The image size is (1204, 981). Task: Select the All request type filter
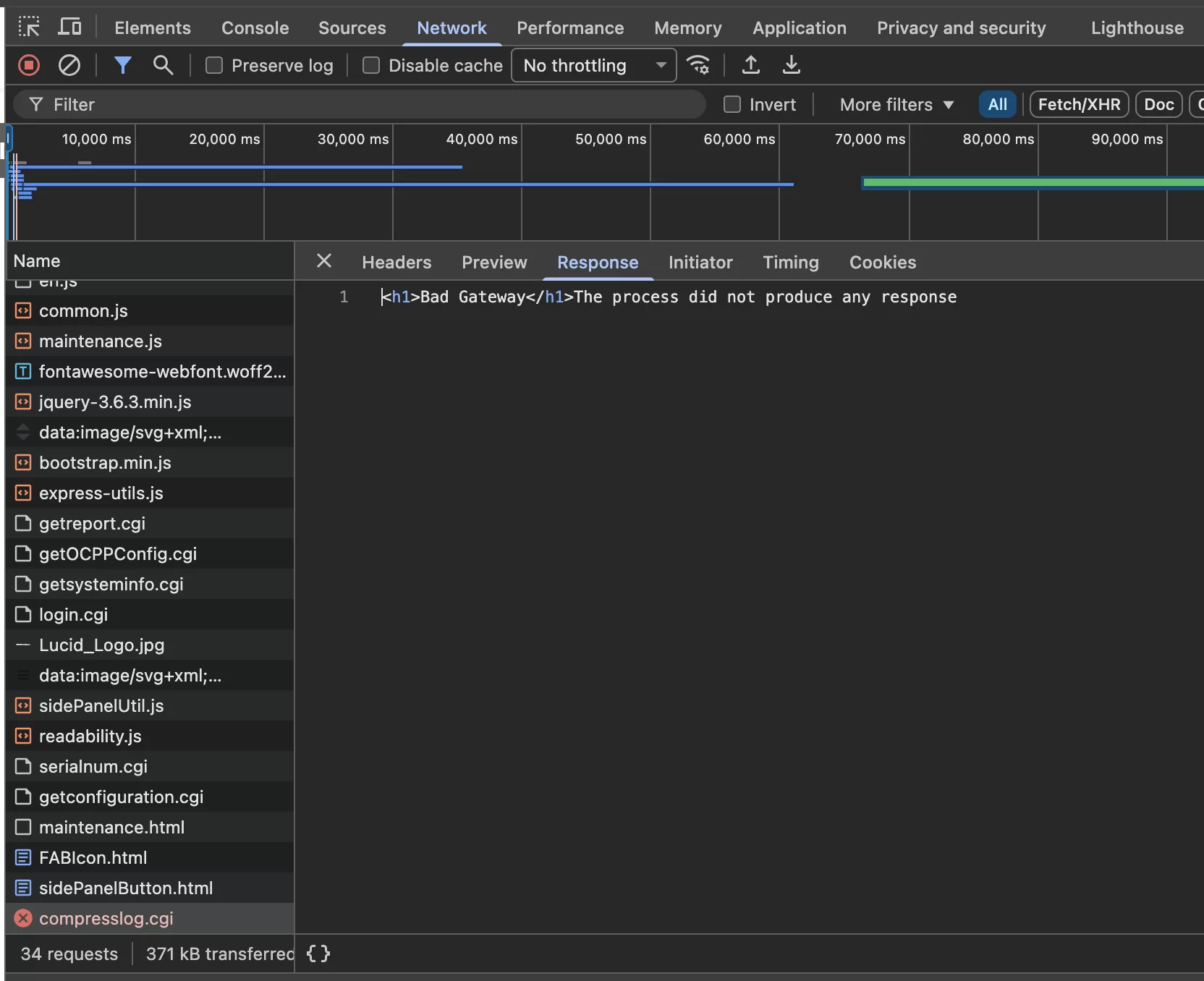998,105
